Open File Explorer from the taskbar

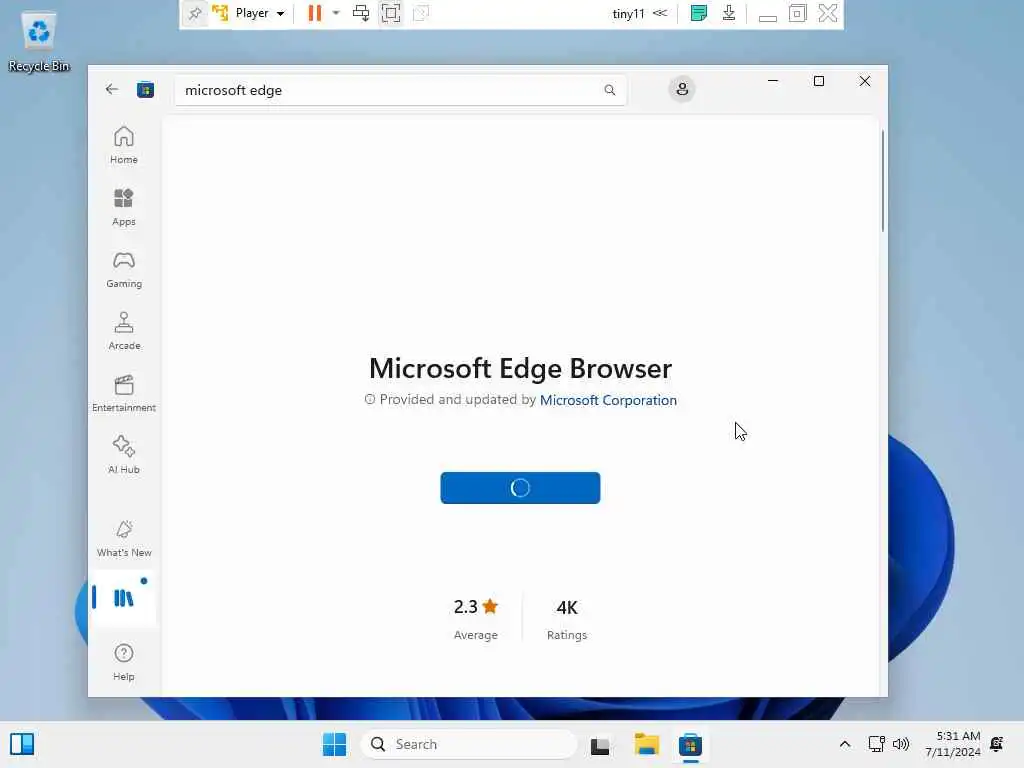click(x=647, y=744)
